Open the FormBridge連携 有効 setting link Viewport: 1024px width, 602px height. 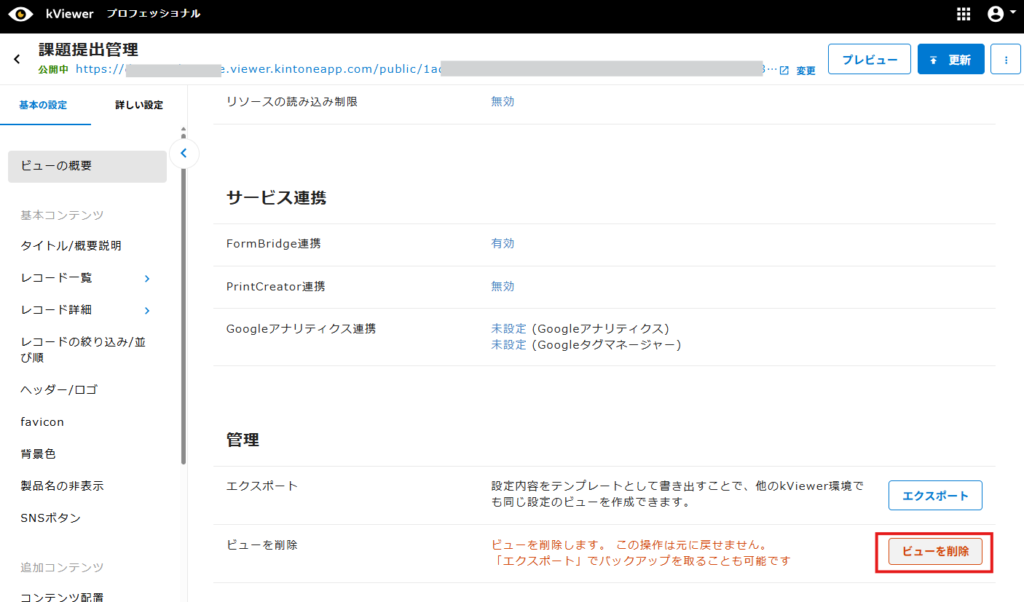pyautogui.click(x=502, y=243)
